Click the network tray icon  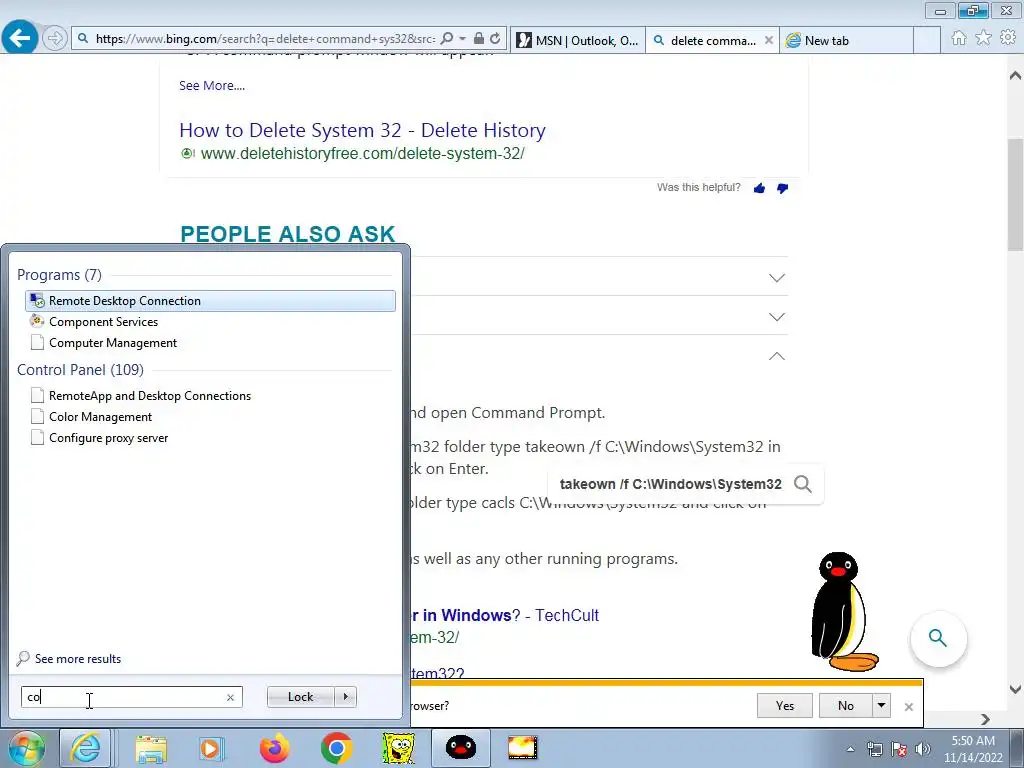pos(874,749)
